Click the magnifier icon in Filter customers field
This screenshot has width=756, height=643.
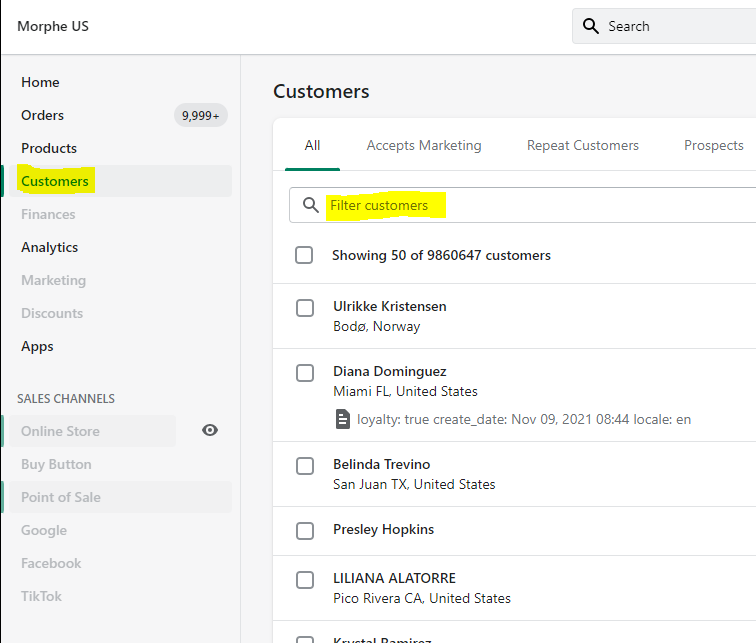pos(310,205)
